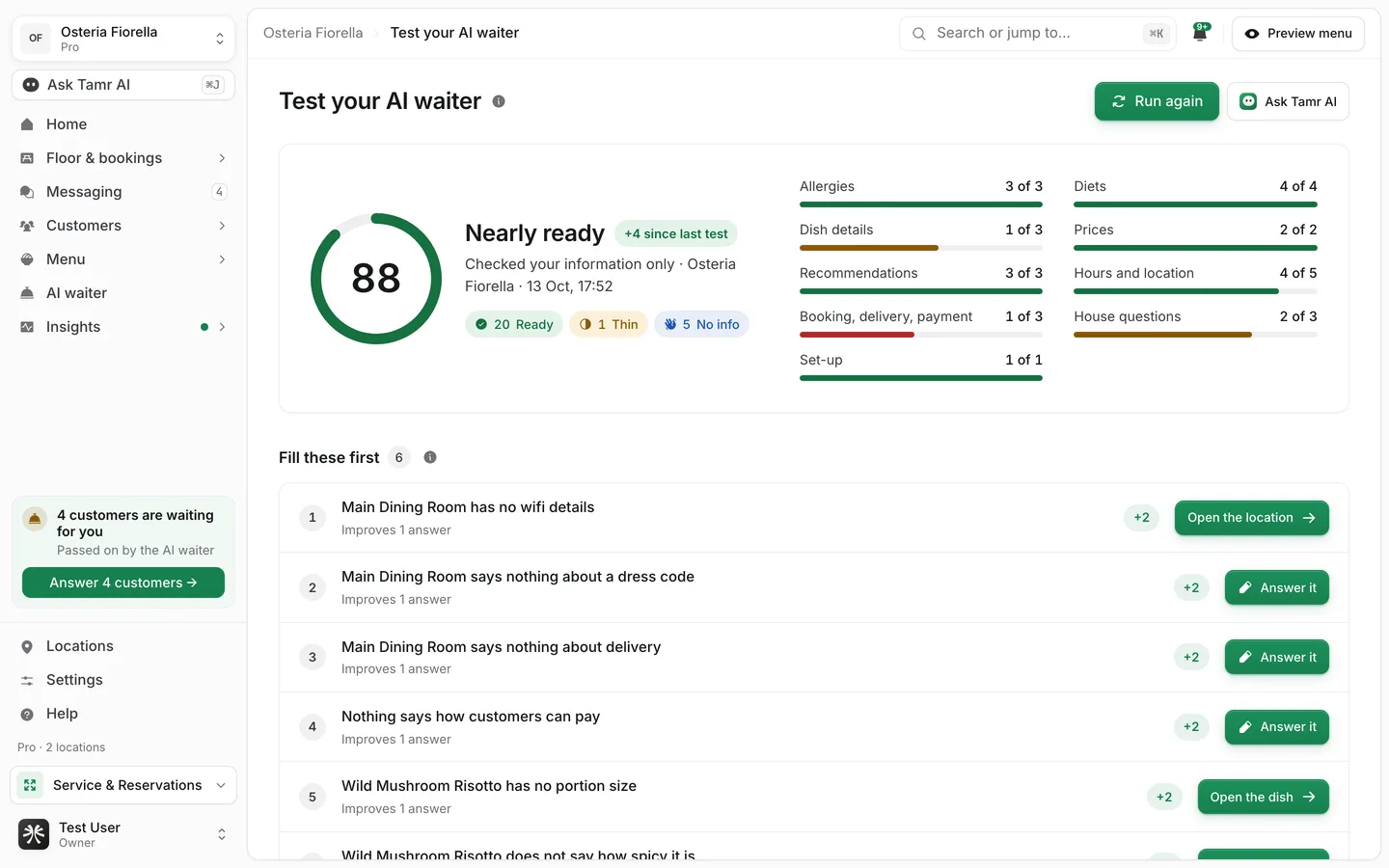
Task: Click the AI waiter bell icon in sidebar
Action: (27, 293)
